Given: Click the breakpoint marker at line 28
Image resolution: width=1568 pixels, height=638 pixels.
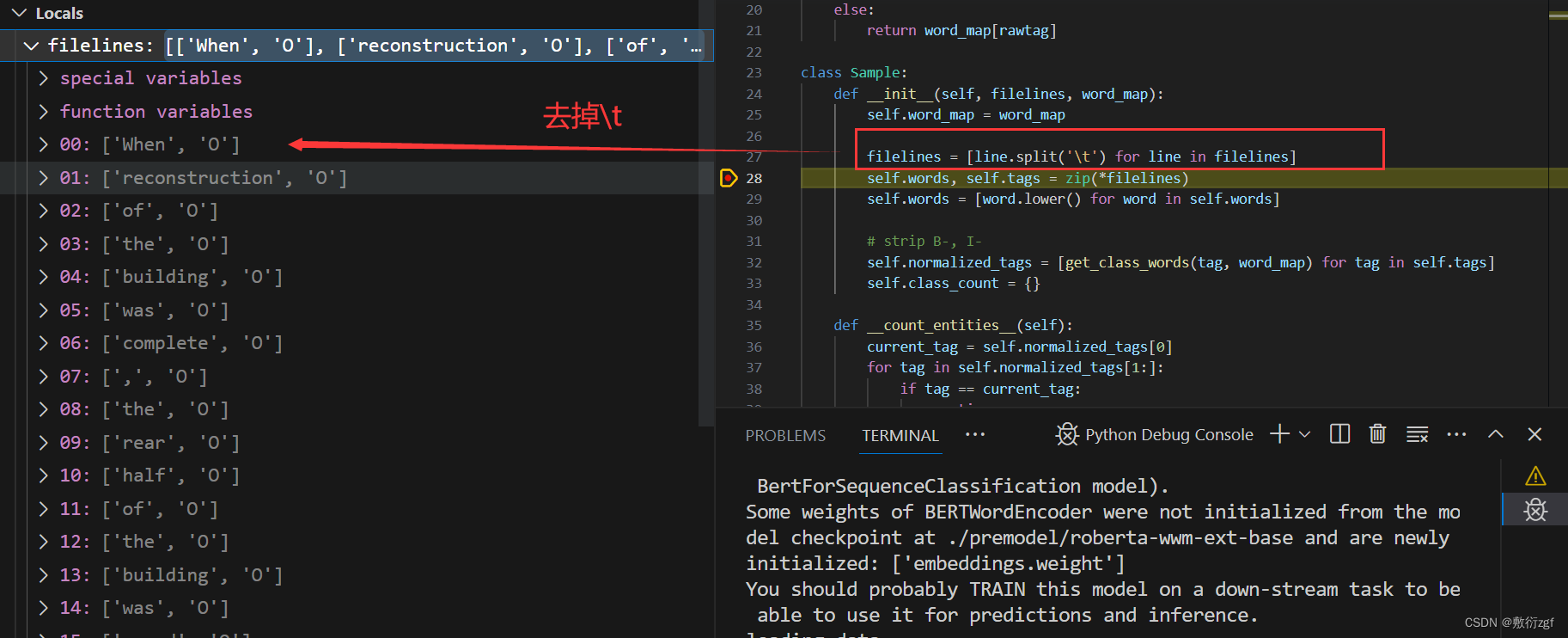Looking at the screenshot, I should click(x=728, y=178).
